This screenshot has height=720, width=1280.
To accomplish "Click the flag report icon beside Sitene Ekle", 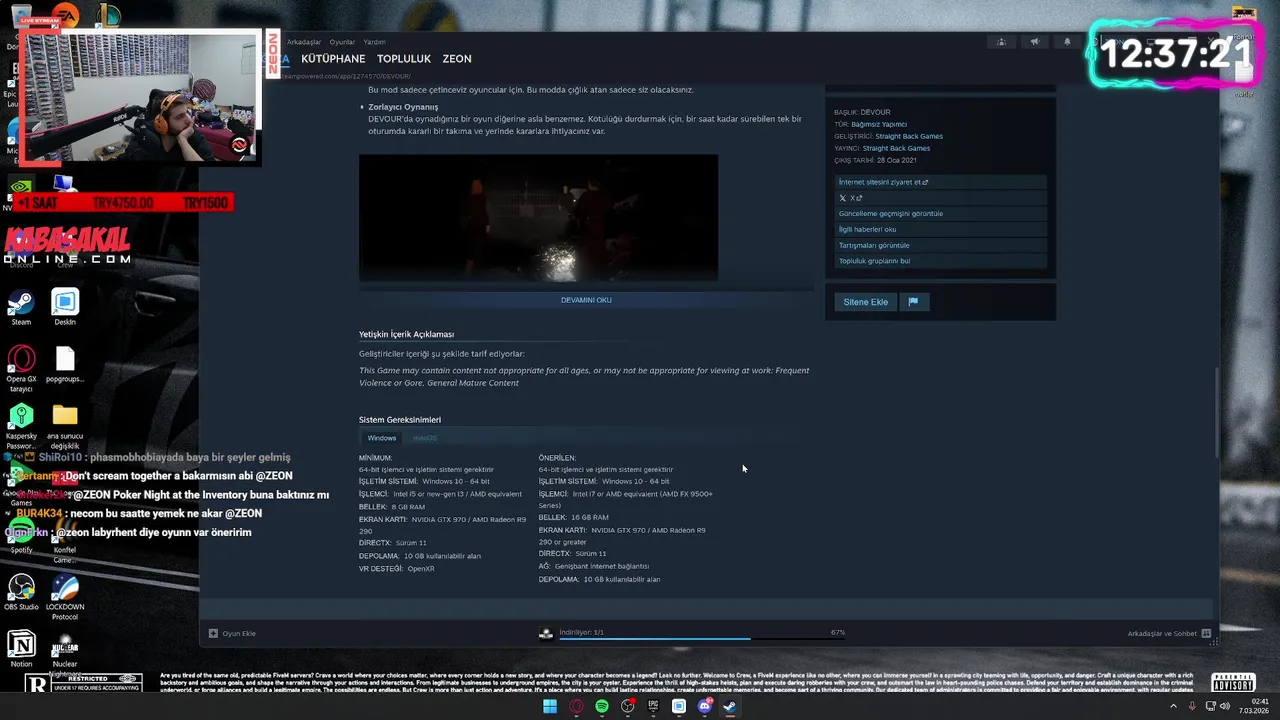I will [913, 301].
